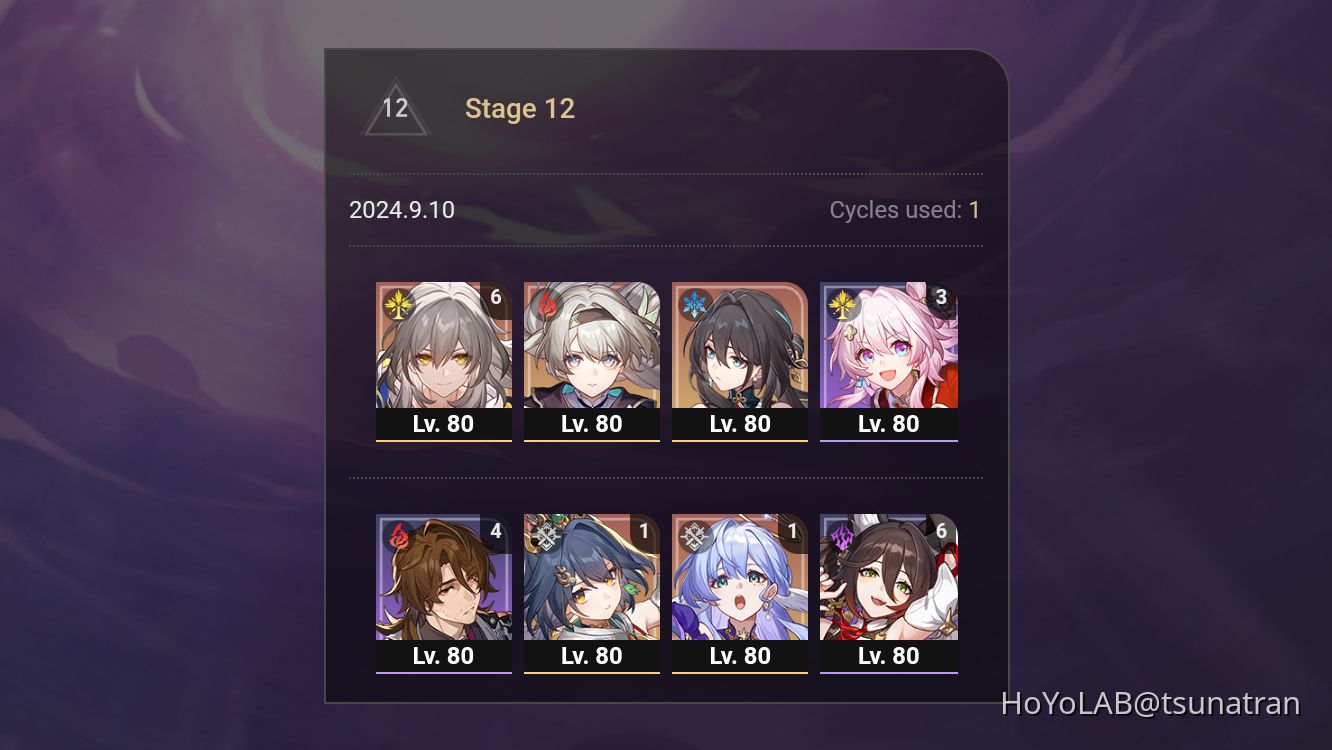Click the Physical element icon on Yunli's portrait
This screenshot has height=750, width=1332.
pyautogui.click(x=547, y=537)
